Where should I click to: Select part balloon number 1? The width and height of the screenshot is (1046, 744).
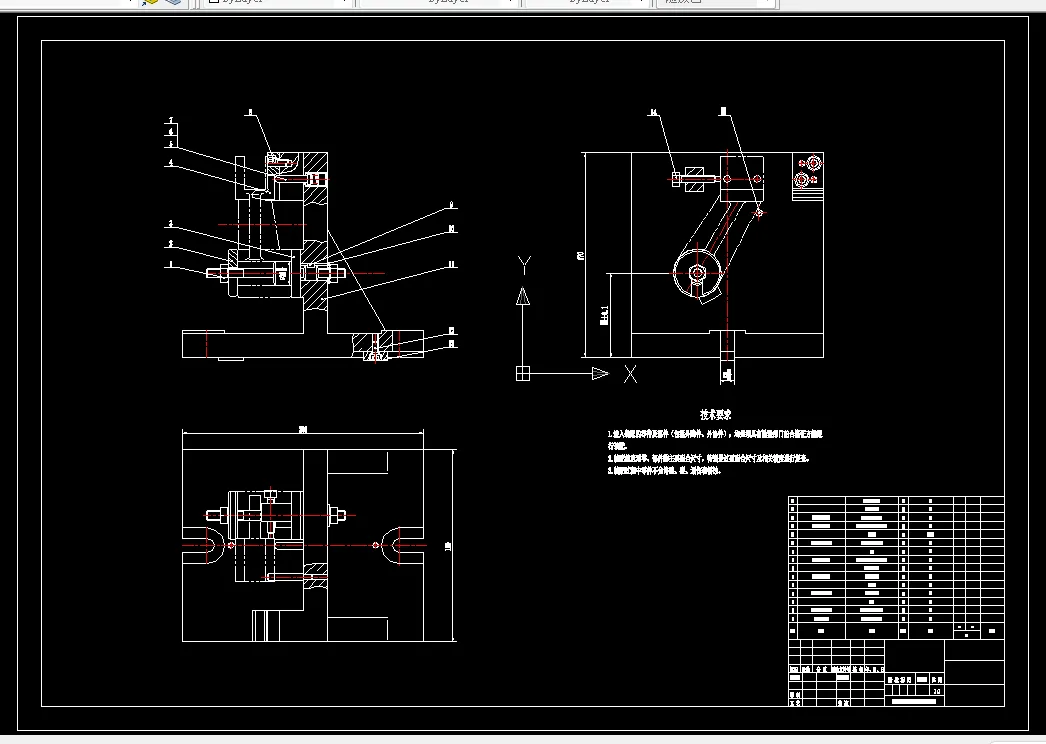click(171, 265)
